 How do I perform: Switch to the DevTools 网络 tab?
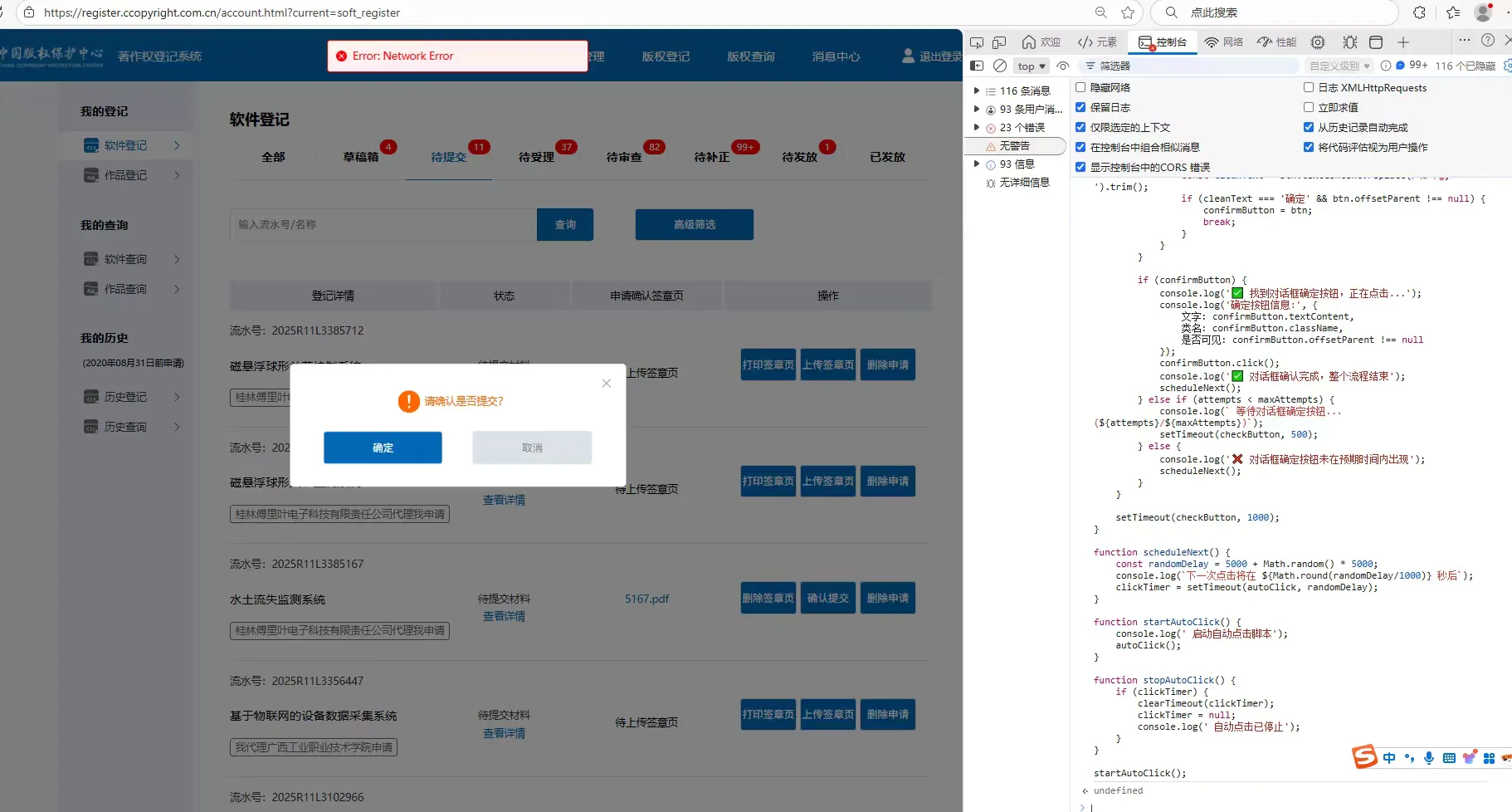pyautogui.click(x=1223, y=42)
